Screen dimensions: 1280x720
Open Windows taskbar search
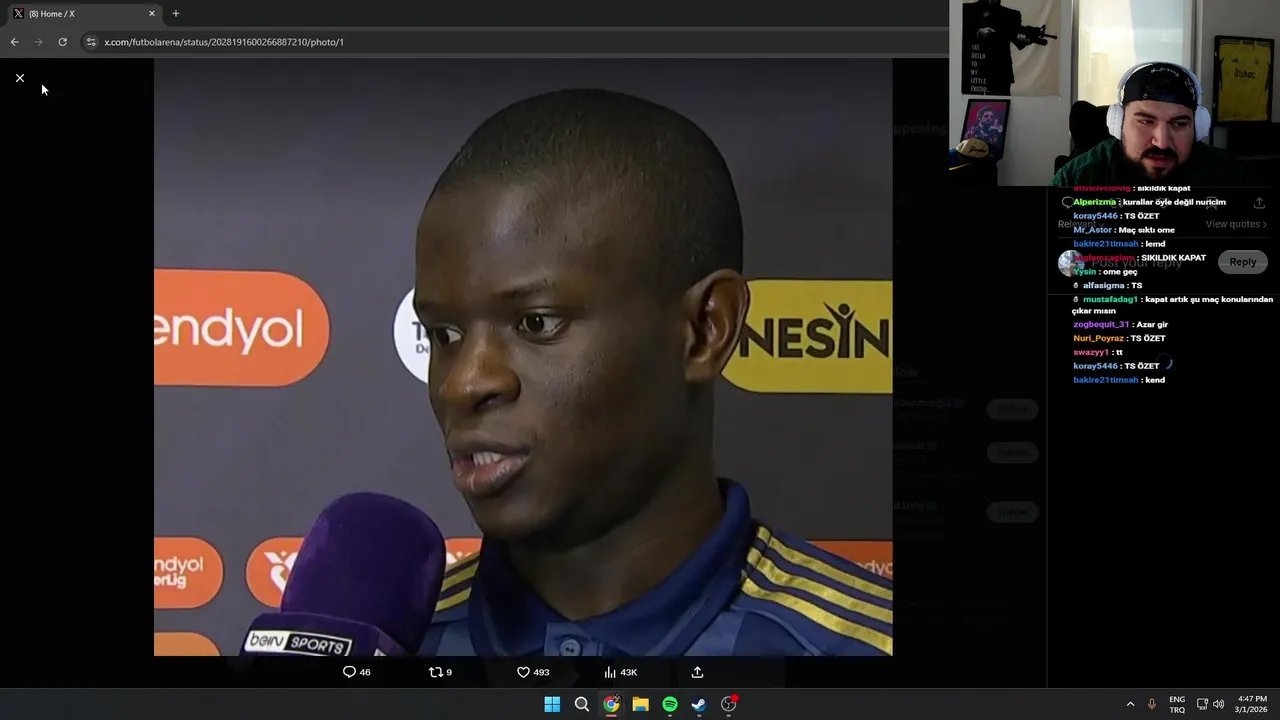pos(581,704)
